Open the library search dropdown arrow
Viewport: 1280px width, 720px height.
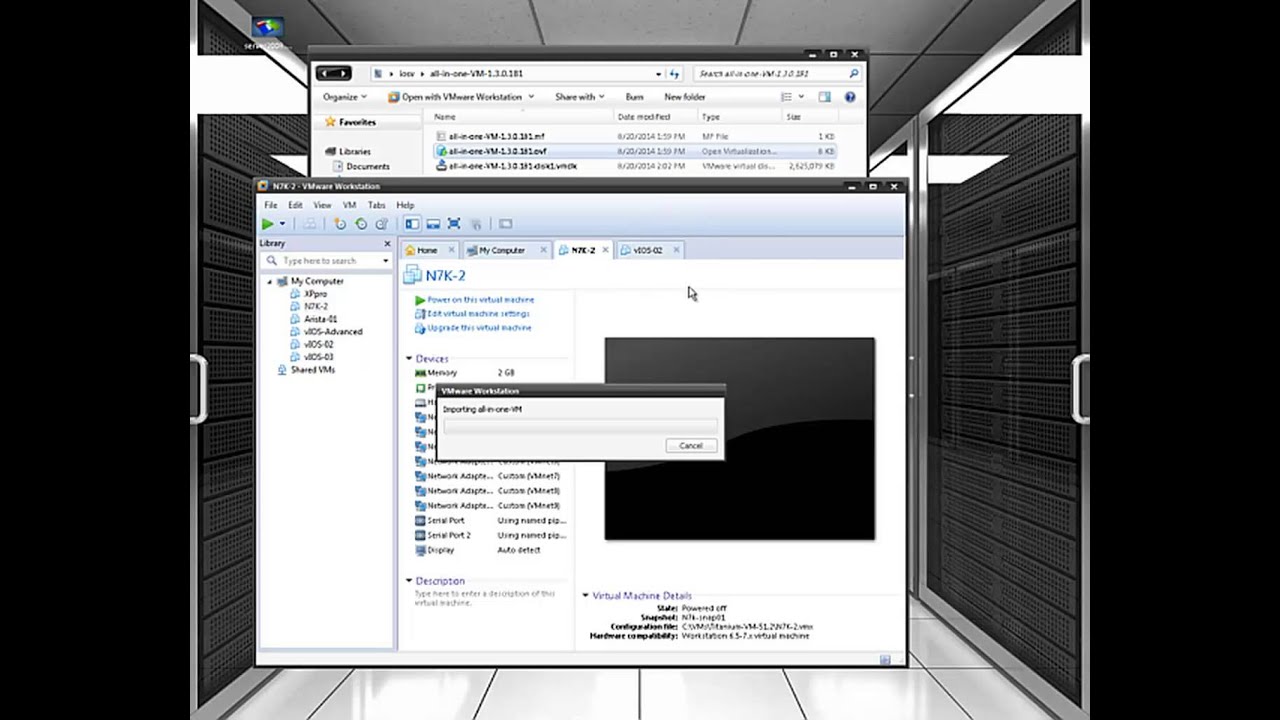click(x=385, y=261)
